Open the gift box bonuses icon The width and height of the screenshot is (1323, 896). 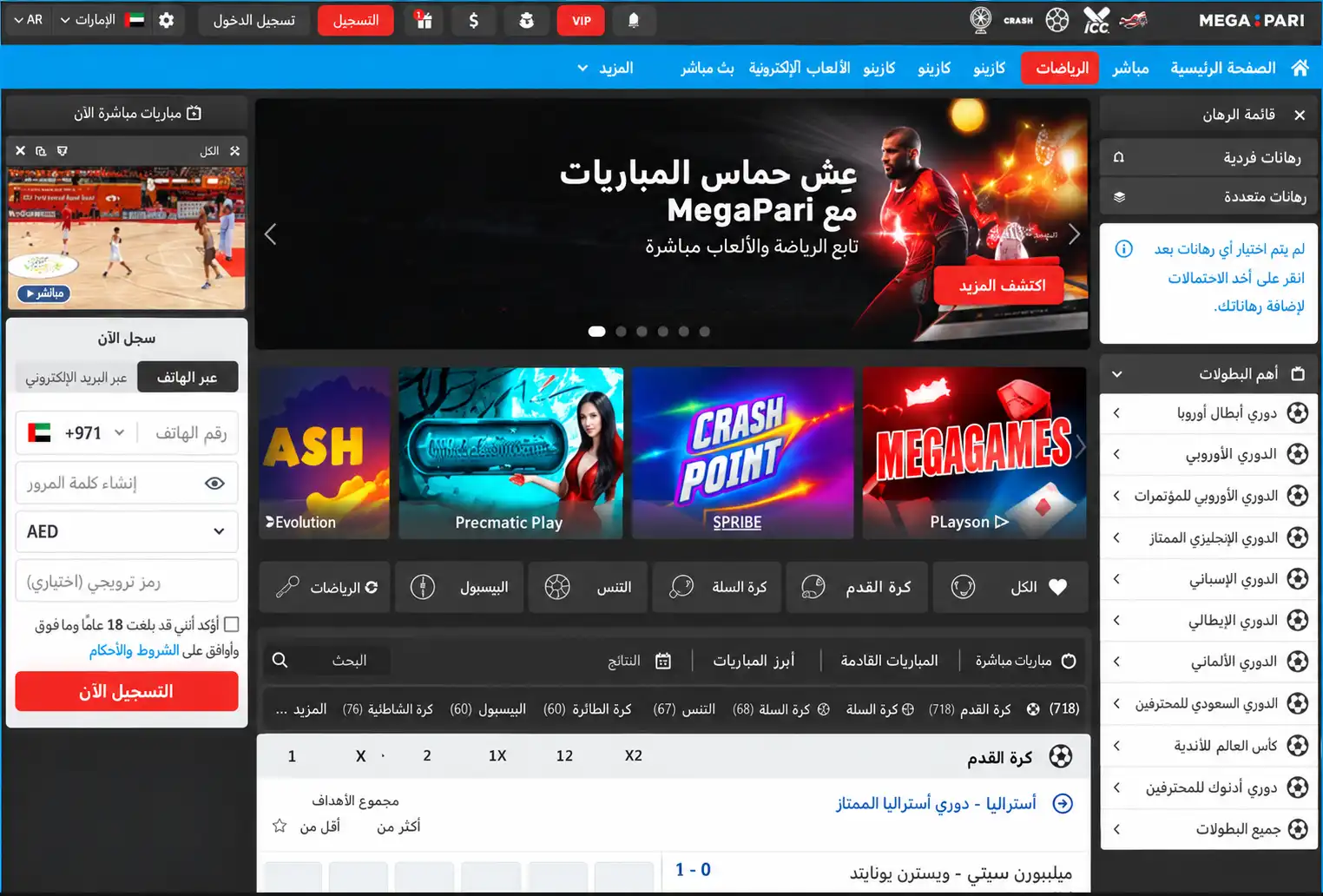423,20
